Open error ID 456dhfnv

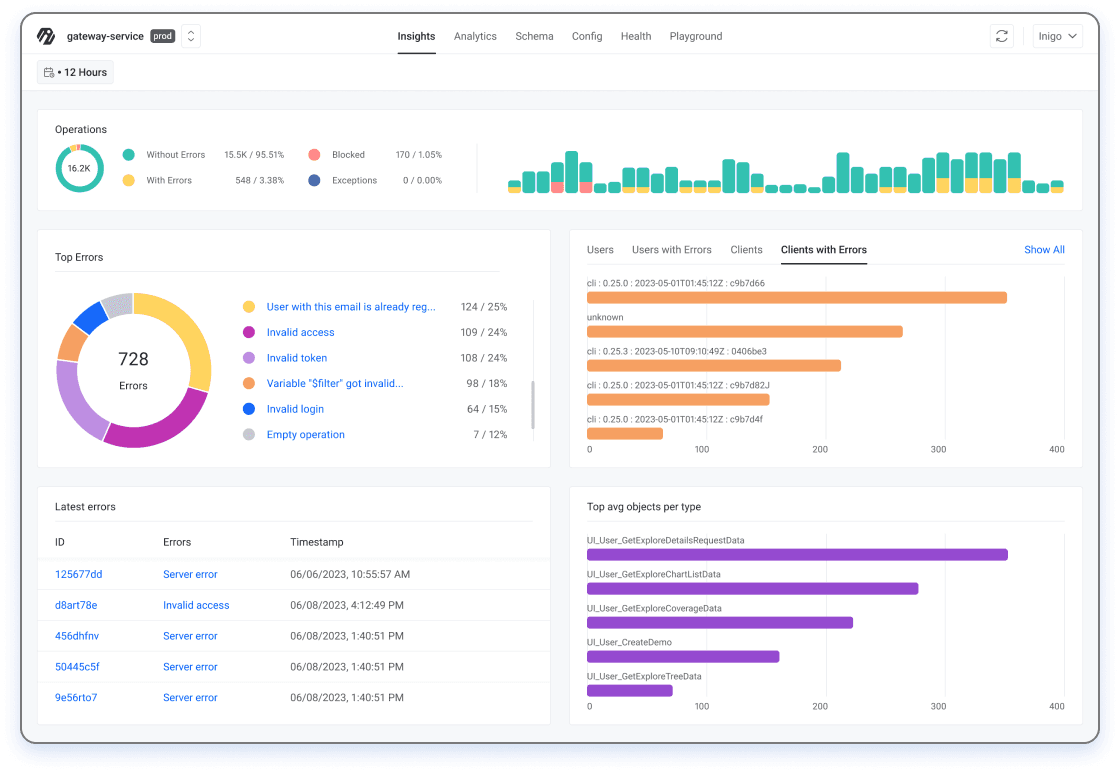point(77,636)
